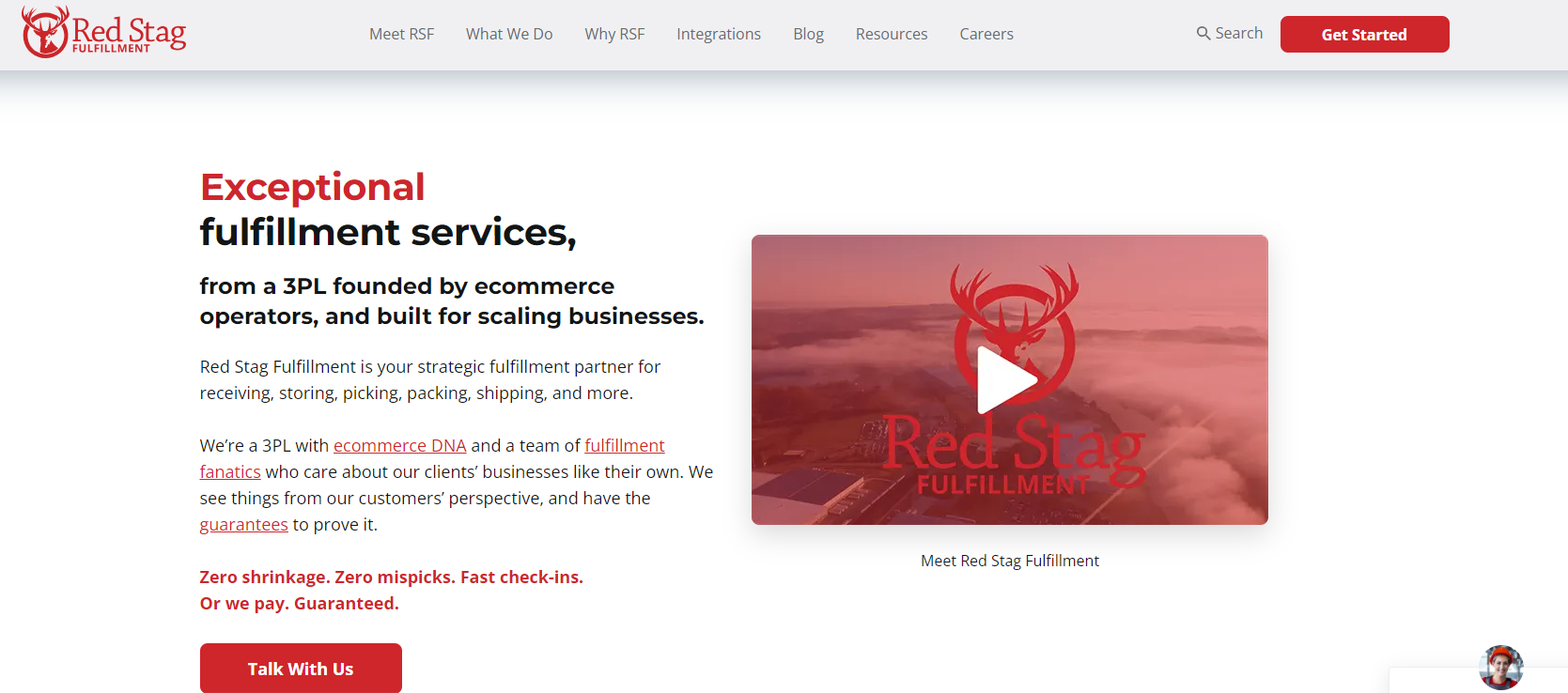Click the 'Exceptional' heading text

(313, 187)
